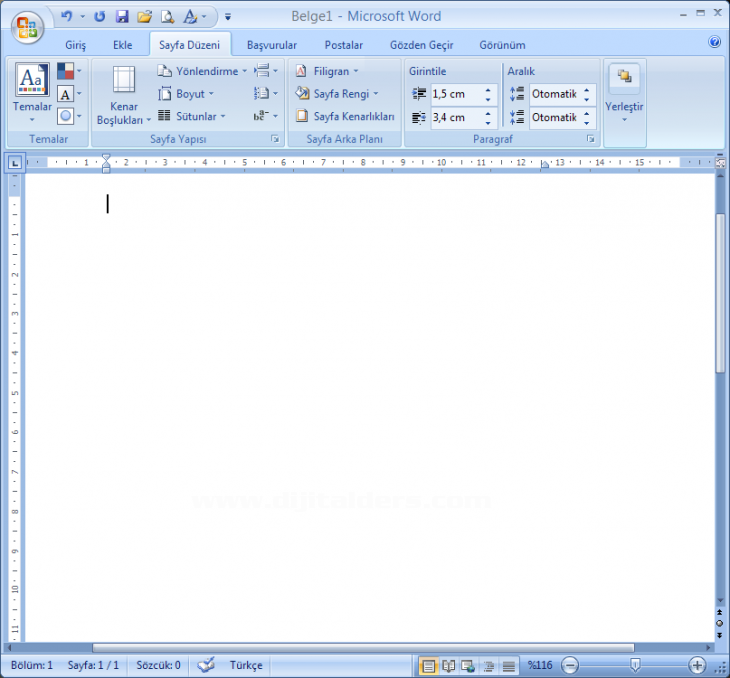Image resolution: width=730 pixels, height=678 pixels.
Task: Click the %116 zoom level
Action: [540, 665]
